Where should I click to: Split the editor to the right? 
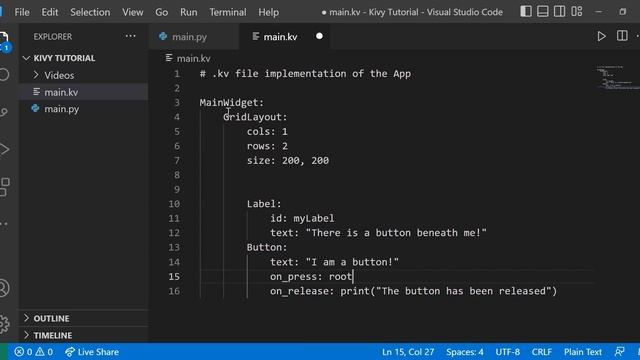click(622, 36)
